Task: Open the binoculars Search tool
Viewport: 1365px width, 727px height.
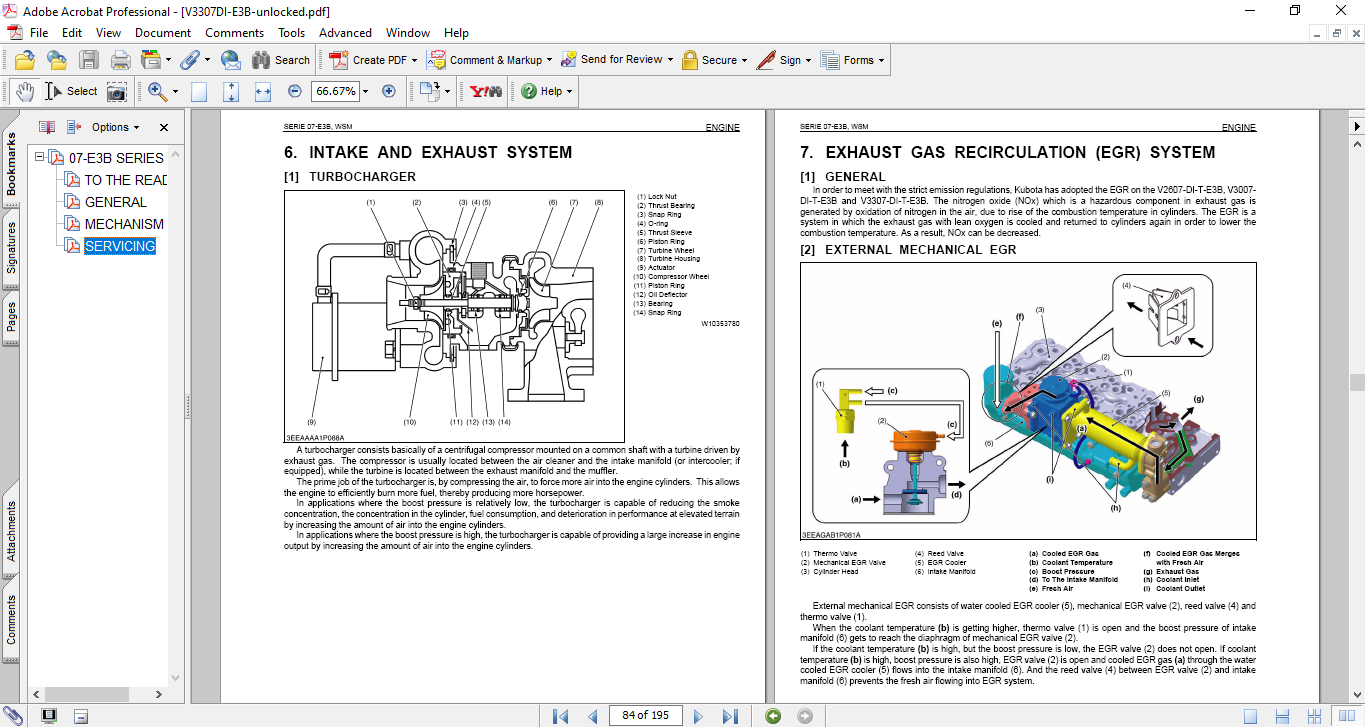Action: (280, 60)
